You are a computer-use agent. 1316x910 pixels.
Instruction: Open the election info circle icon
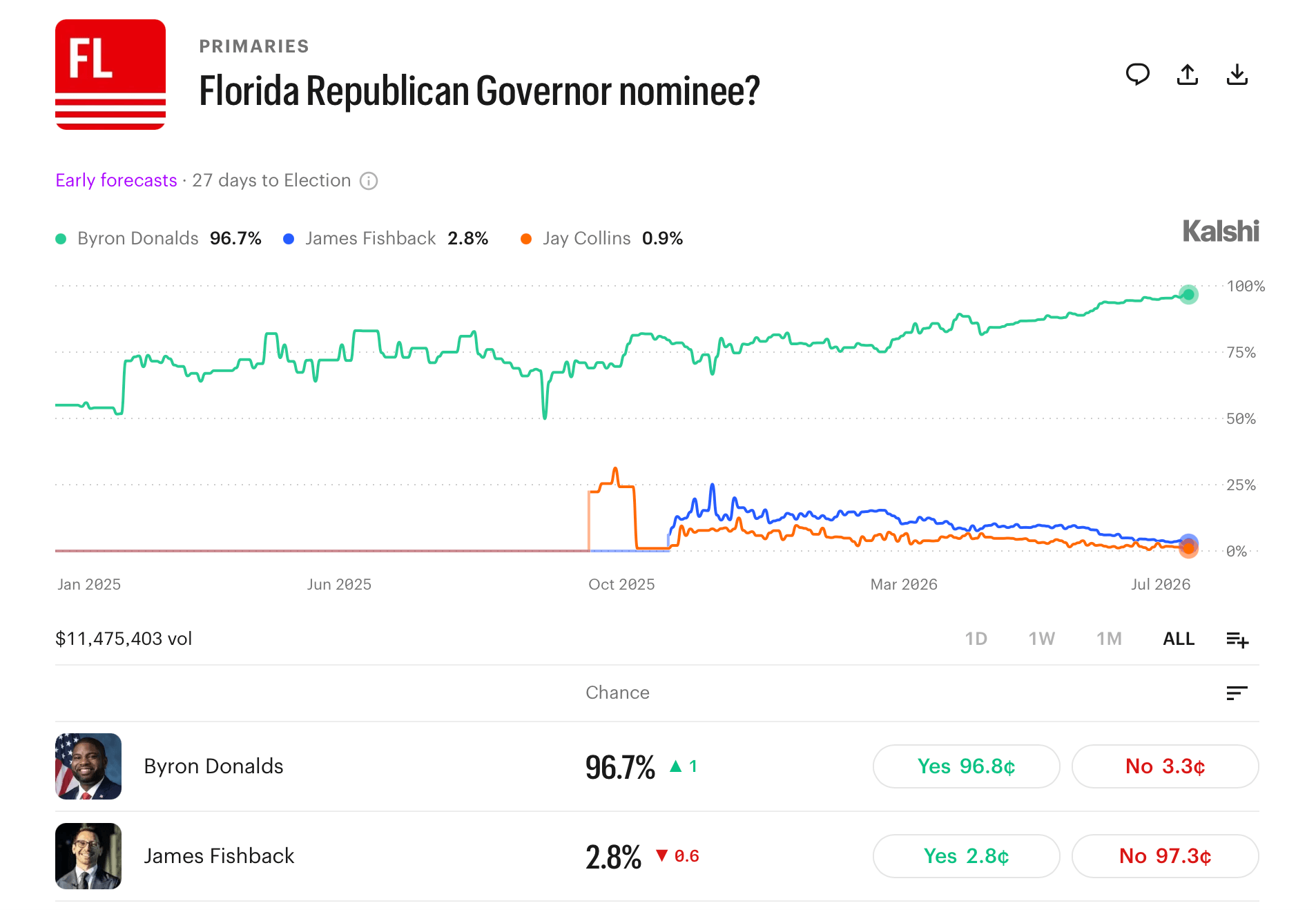point(369,181)
